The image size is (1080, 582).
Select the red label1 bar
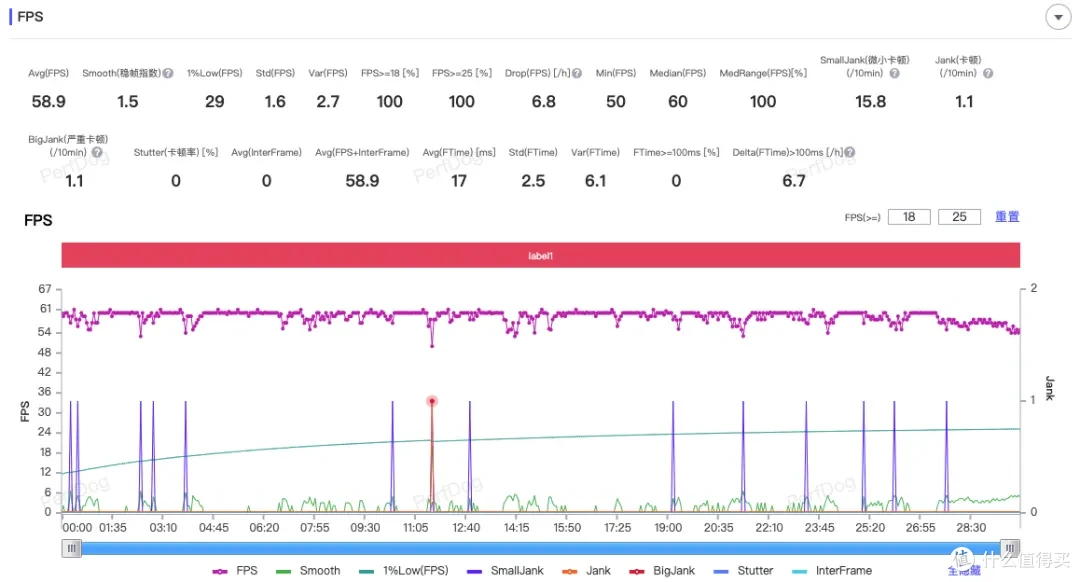[x=541, y=256]
